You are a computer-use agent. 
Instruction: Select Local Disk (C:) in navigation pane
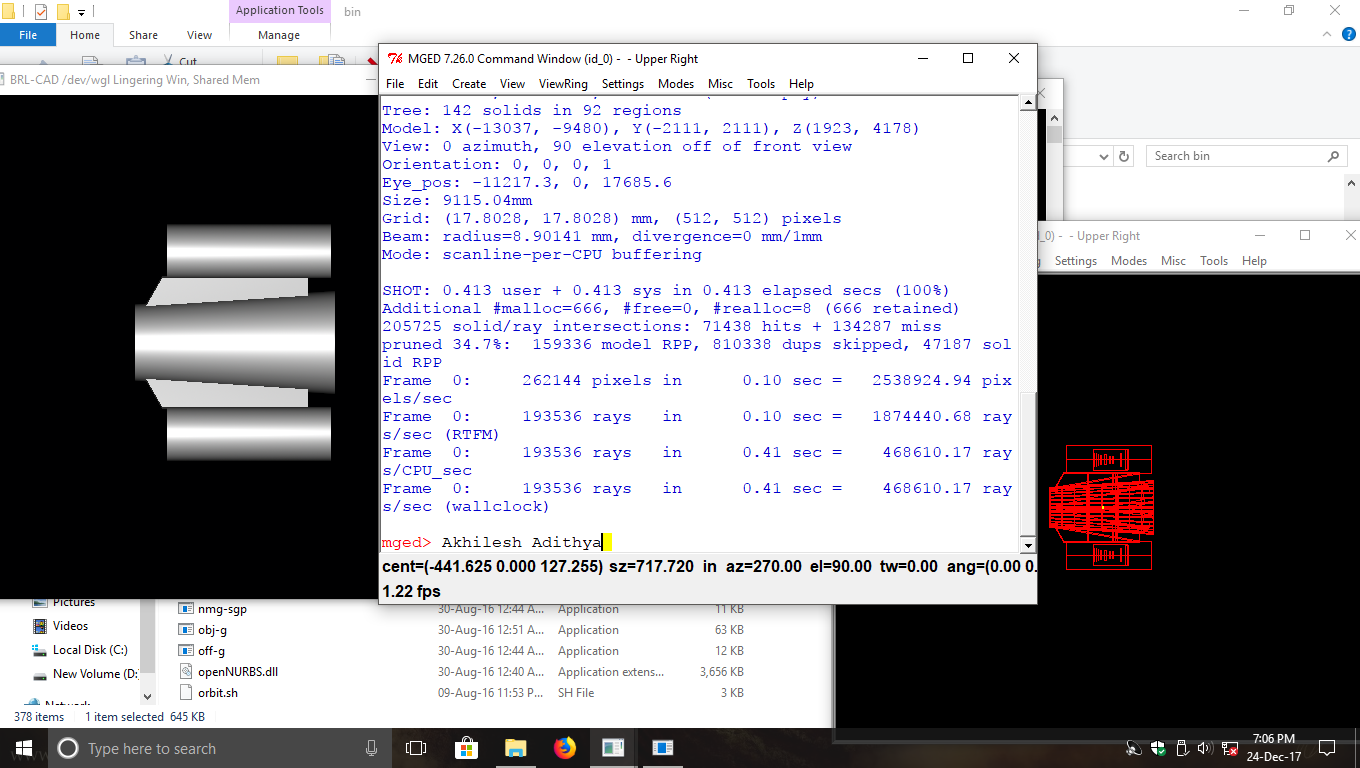click(90, 650)
